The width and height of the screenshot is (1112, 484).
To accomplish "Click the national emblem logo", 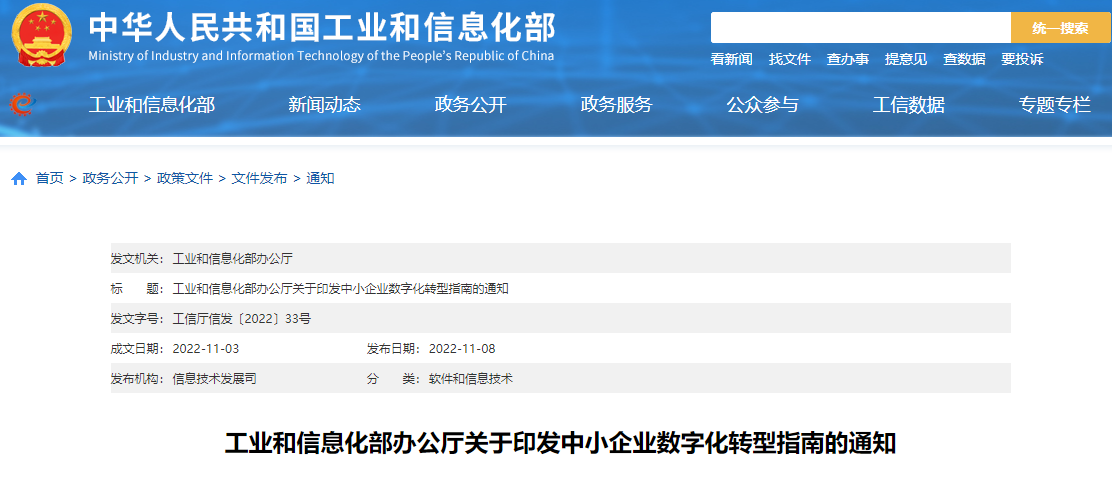I will tap(42, 35).
